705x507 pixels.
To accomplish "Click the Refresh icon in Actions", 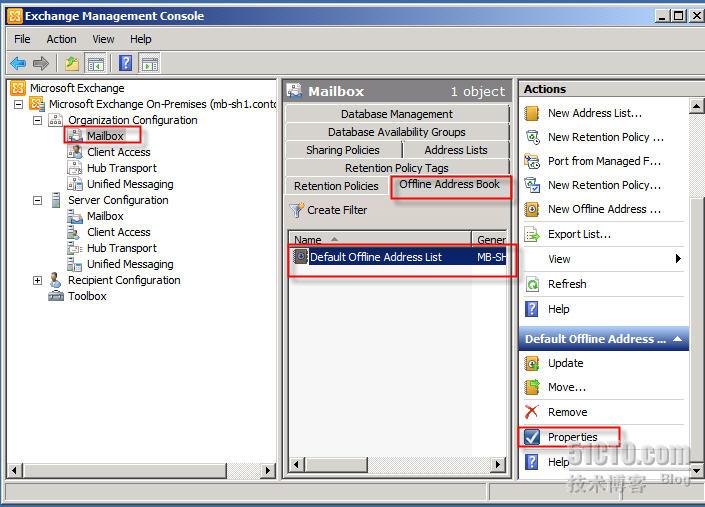I will 532,284.
